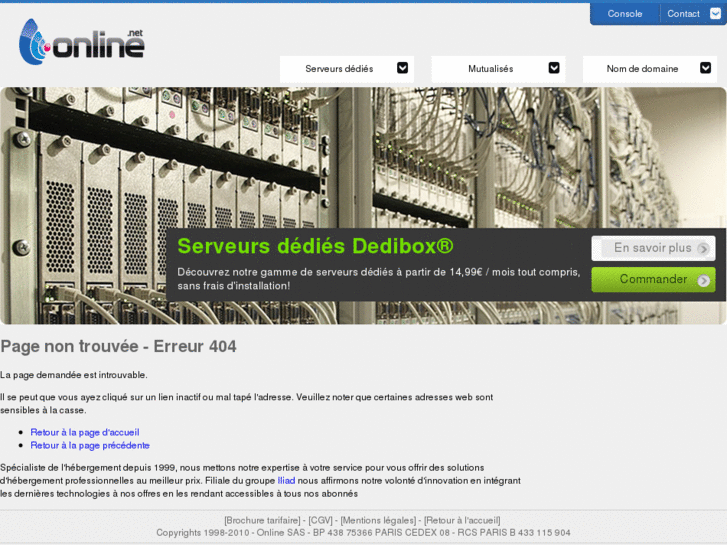
Task: Click the Serveurs dédiés Dedibox heading
Action: (315, 246)
